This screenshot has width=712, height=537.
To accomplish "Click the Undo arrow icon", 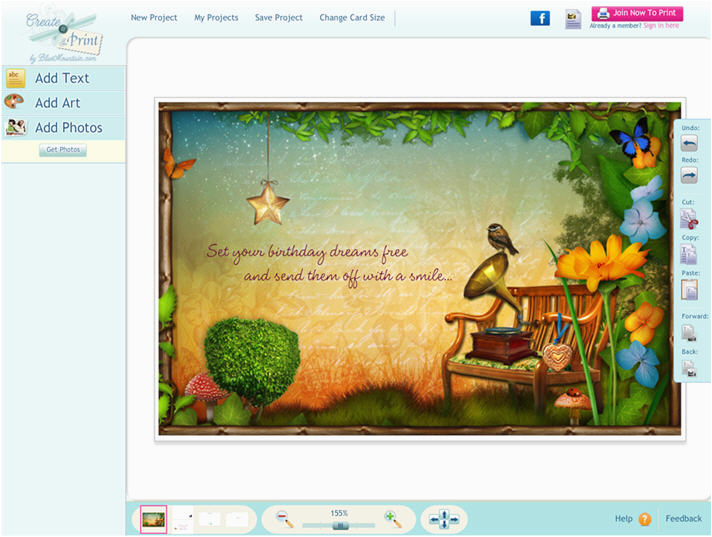I will pos(689,143).
